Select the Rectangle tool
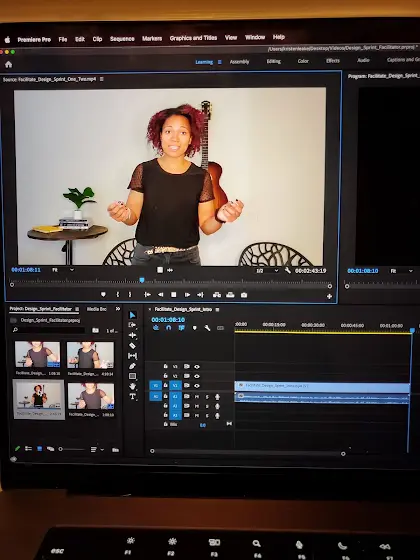 [x=132, y=376]
